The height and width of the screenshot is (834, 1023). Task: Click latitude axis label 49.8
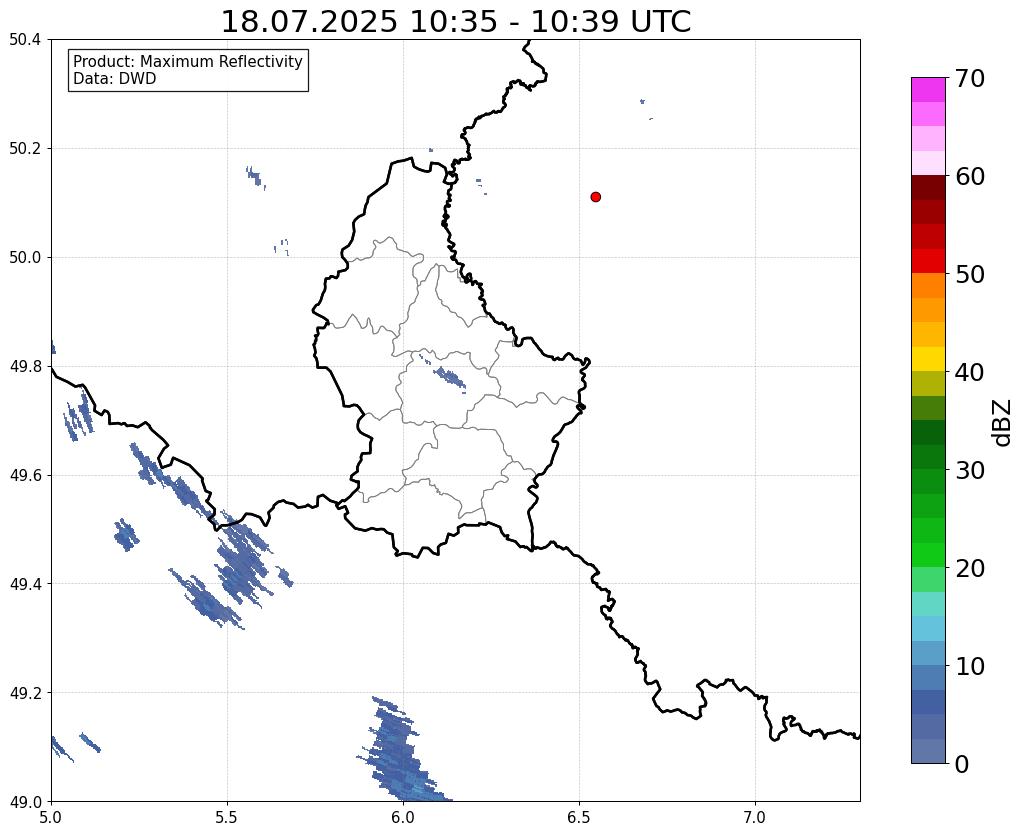click(x=25, y=367)
